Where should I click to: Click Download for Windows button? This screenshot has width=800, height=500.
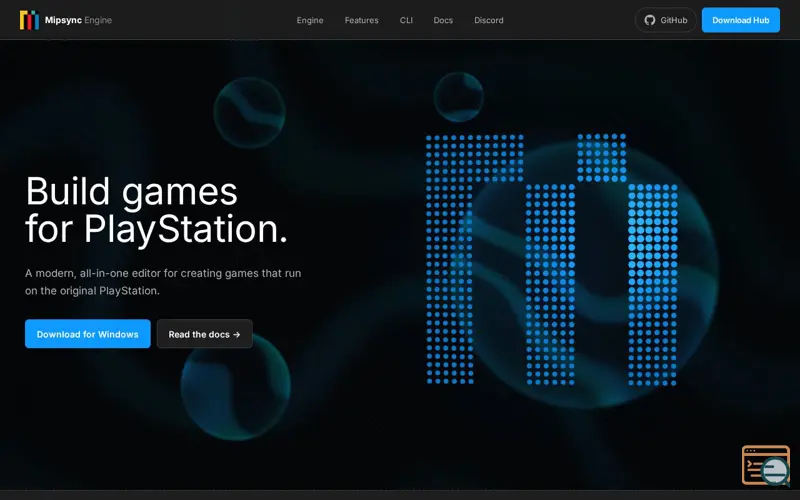coord(88,334)
